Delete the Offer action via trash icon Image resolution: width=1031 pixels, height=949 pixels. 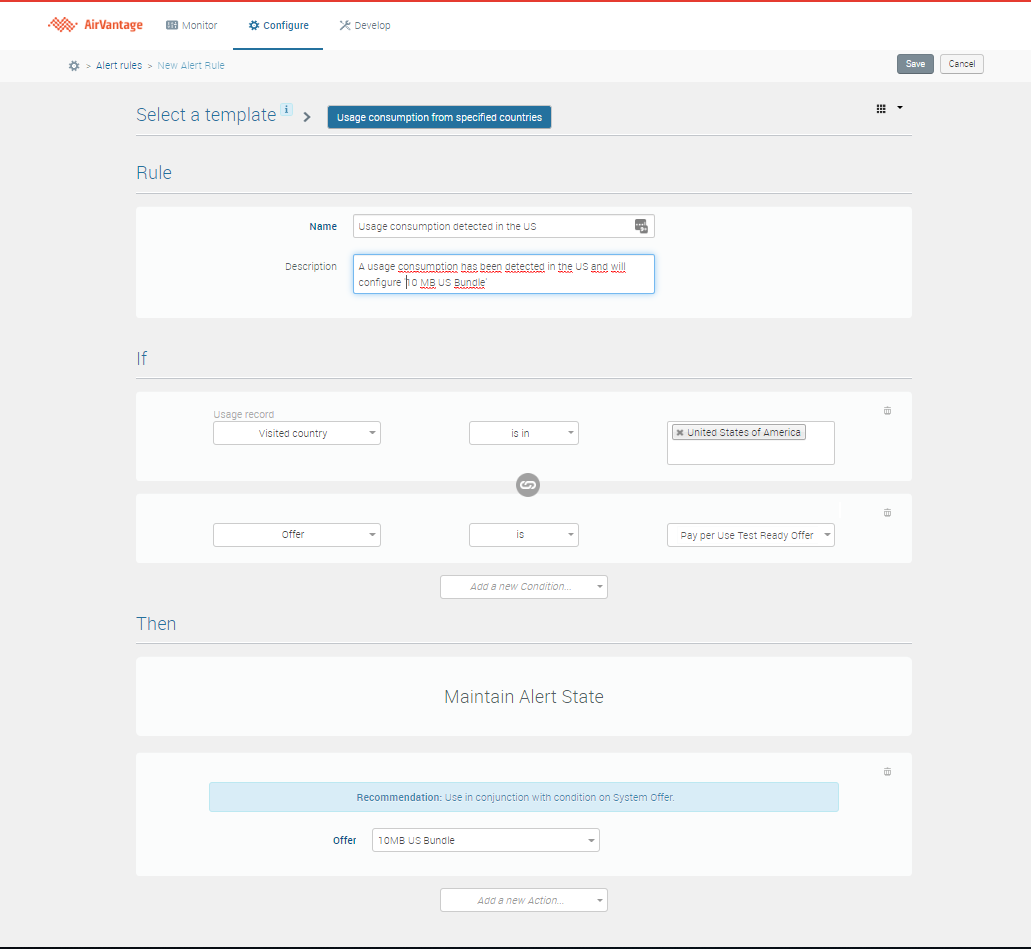pyautogui.click(x=887, y=772)
